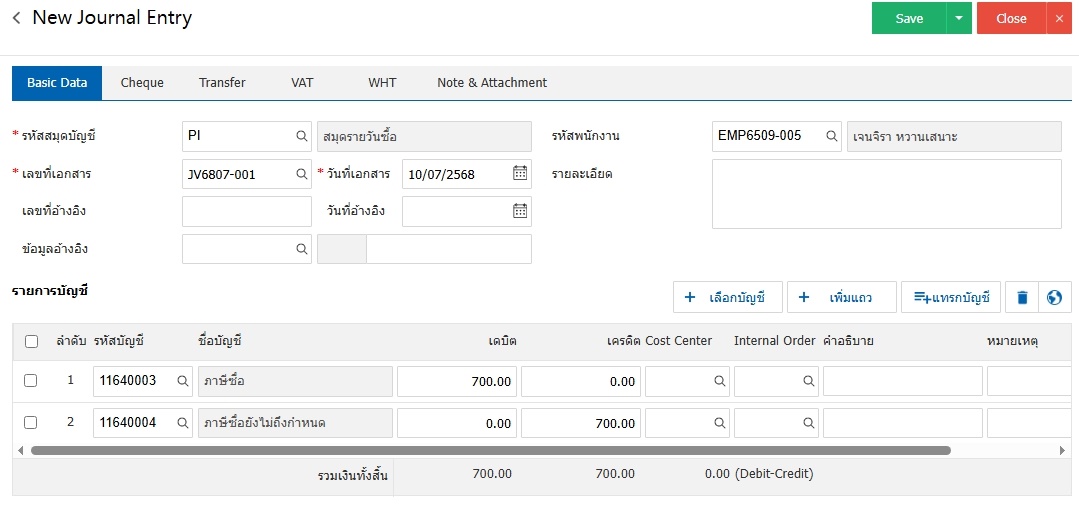Open the Note & Attachment tab
This screenshot has height=505, width=1079.
(x=492, y=83)
